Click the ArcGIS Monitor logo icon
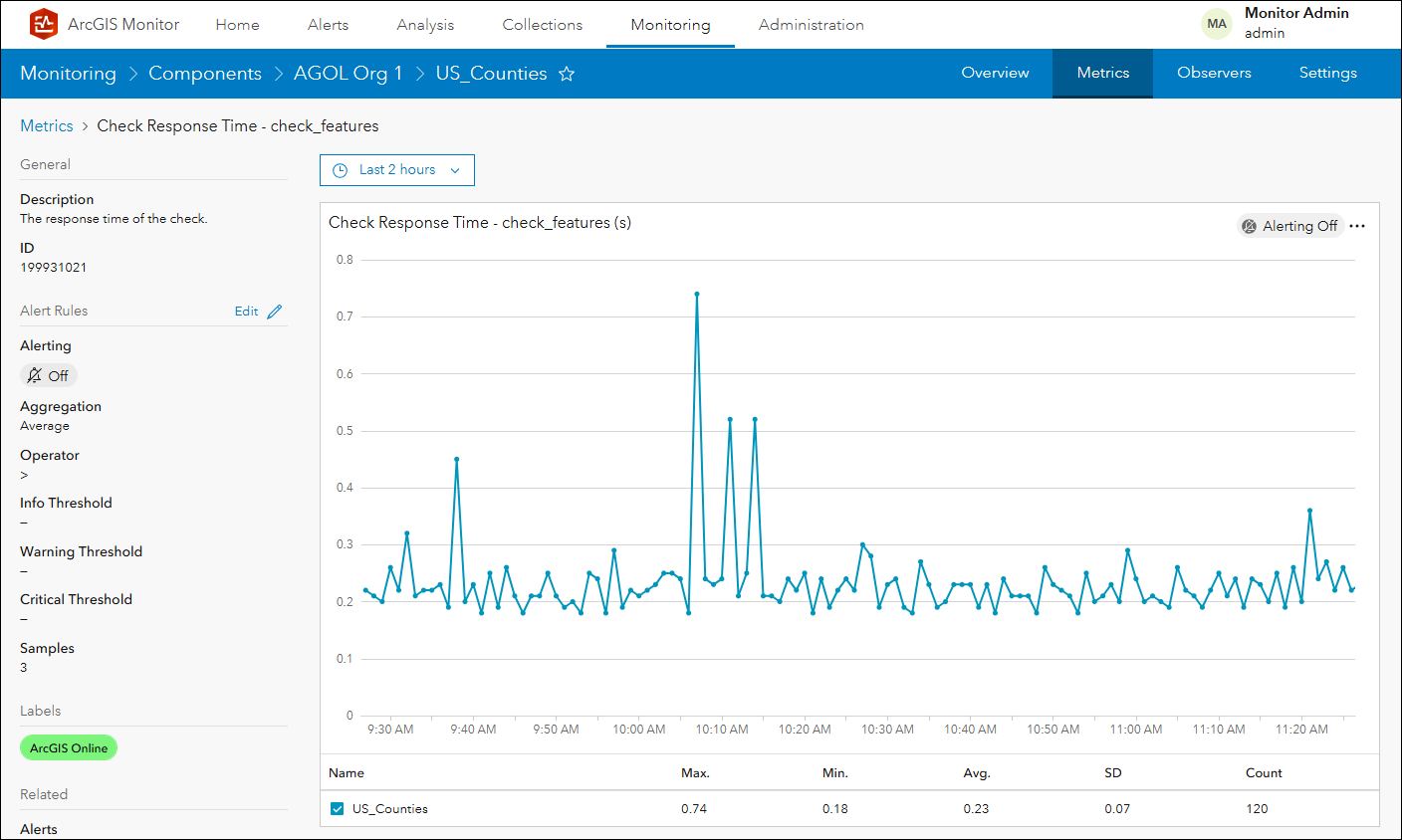The height and width of the screenshot is (840, 1402). (44, 24)
